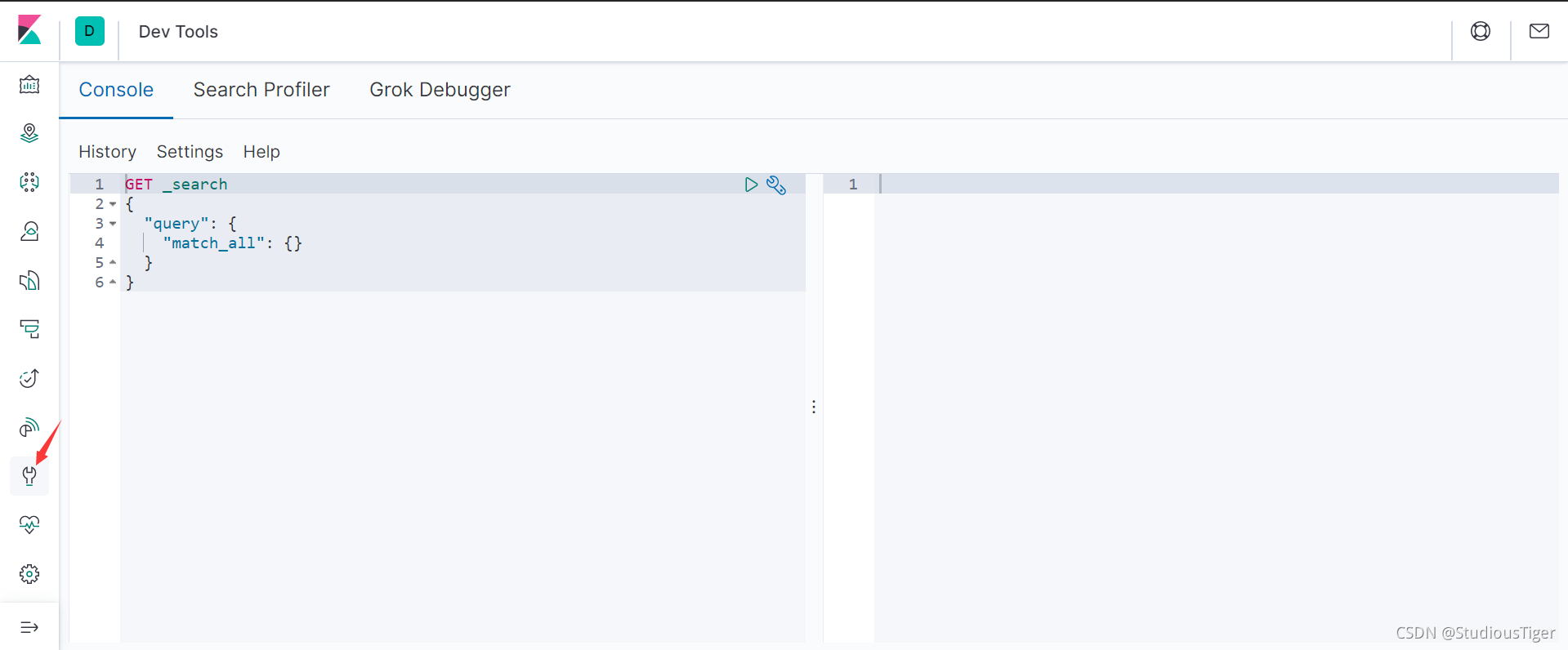Click the editor pane resize handle
1568x650 pixels.
(x=814, y=407)
